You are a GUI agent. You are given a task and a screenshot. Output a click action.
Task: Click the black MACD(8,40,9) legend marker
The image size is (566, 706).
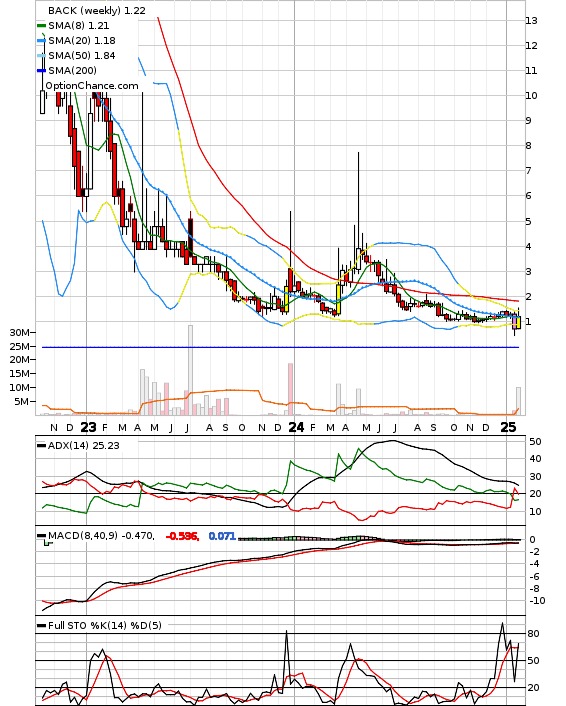click(41, 535)
